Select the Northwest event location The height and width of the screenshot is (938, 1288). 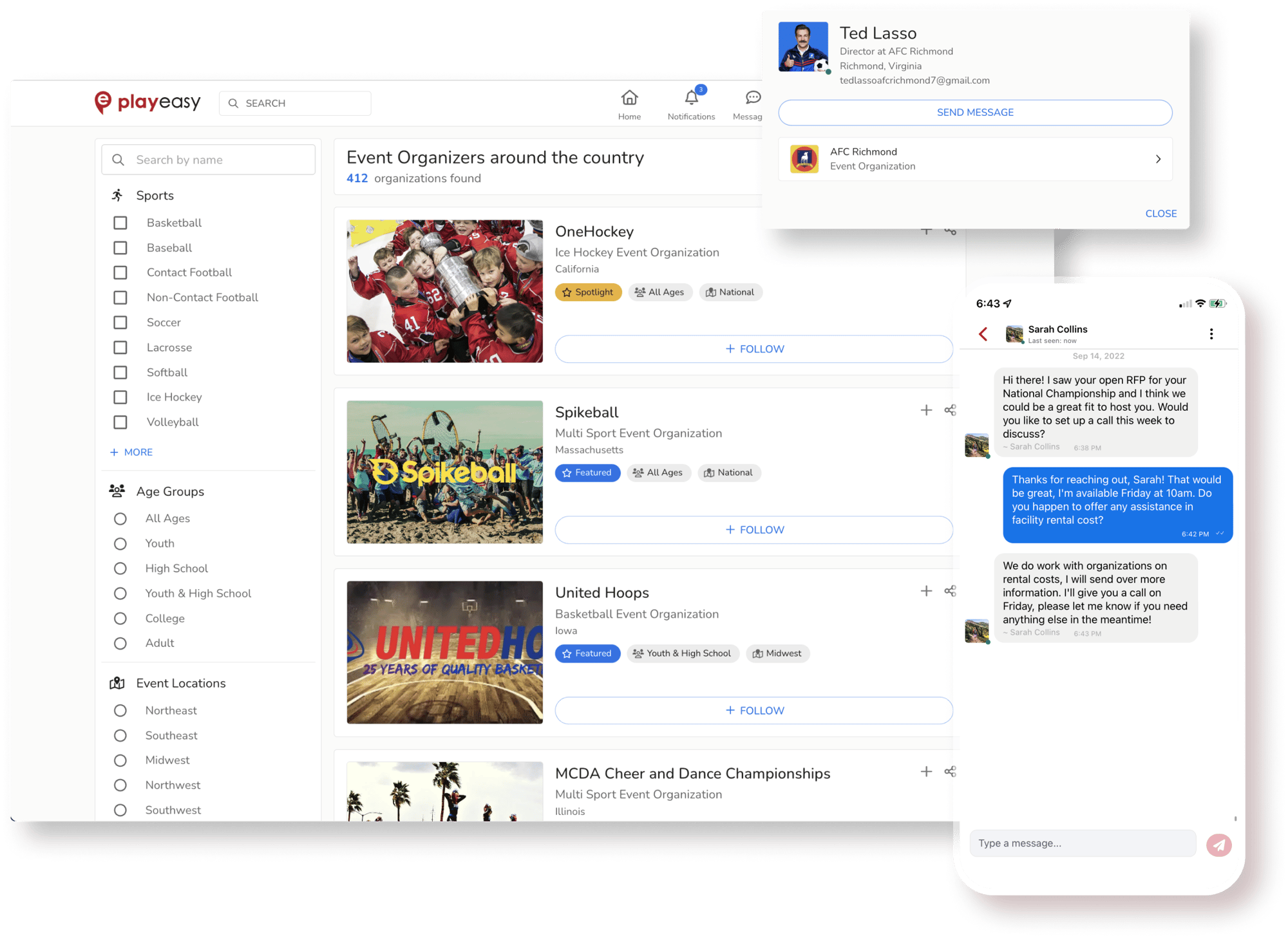point(120,785)
